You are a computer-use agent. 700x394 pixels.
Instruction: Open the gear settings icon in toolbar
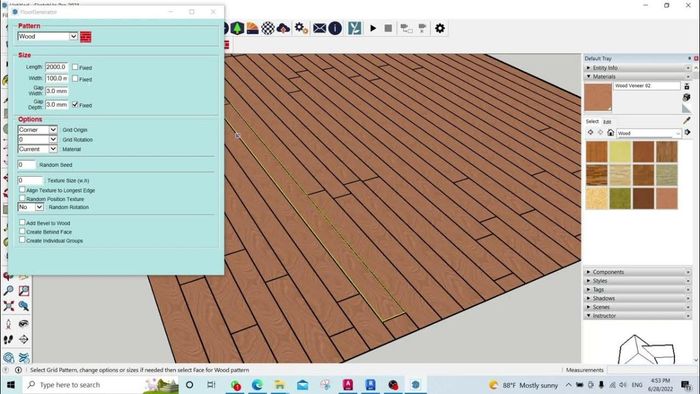(x=440, y=28)
